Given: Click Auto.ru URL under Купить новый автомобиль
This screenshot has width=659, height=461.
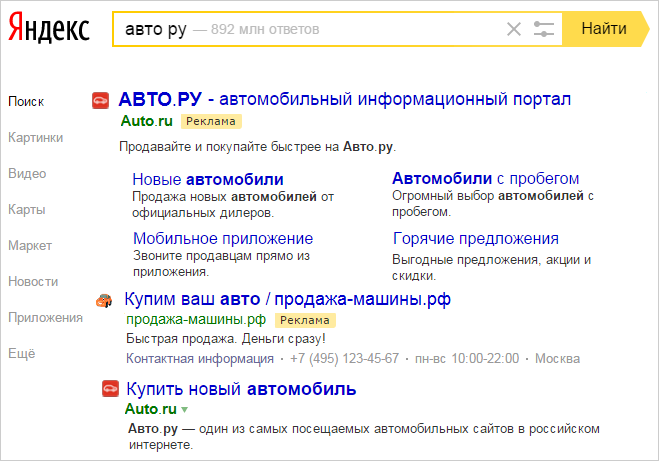Looking at the screenshot, I should pyautogui.click(x=151, y=409).
